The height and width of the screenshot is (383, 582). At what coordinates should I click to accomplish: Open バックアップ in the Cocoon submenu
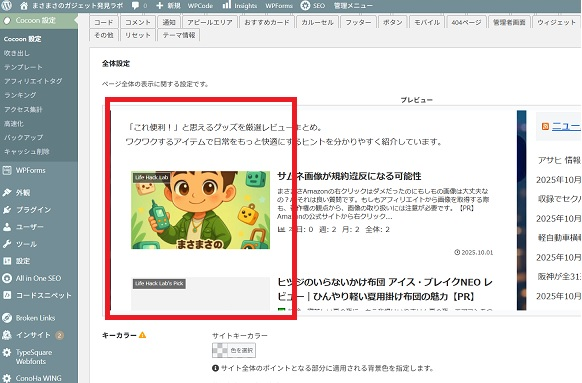coord(23,137)
